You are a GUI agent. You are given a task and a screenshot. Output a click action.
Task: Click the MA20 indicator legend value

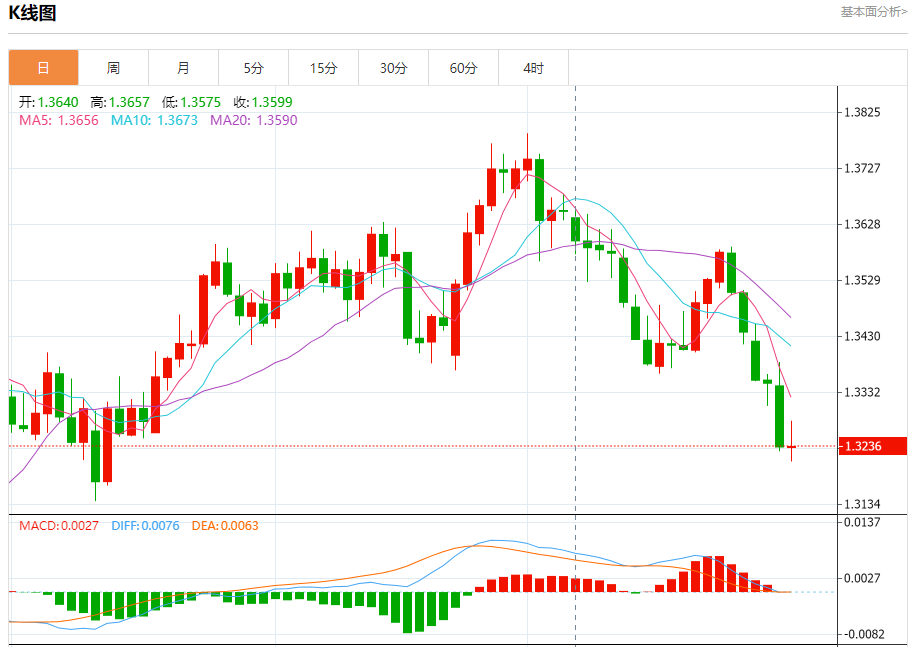[x=254, y=120]
